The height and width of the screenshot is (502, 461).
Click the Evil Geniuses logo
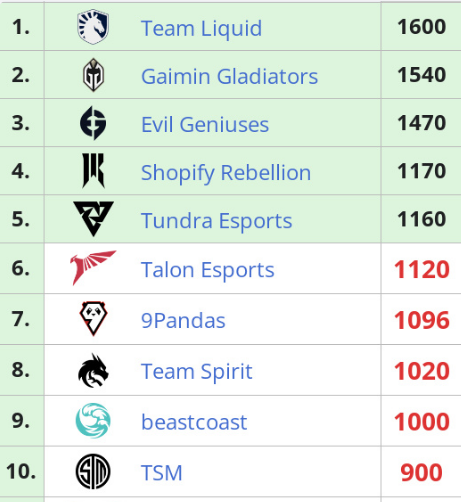[x=93, y=123]
